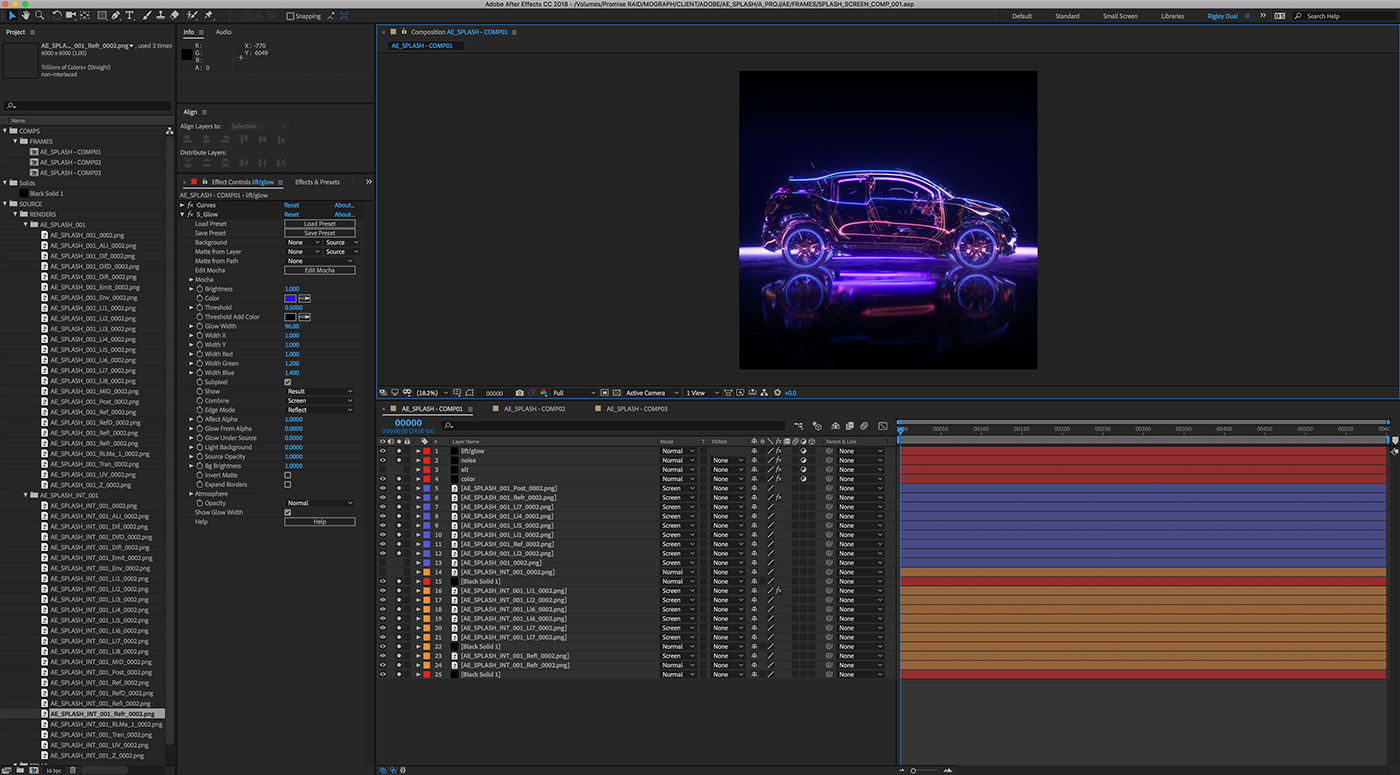Open the Edge Mode dropdown in S_Glow

[x=318, y=410]
